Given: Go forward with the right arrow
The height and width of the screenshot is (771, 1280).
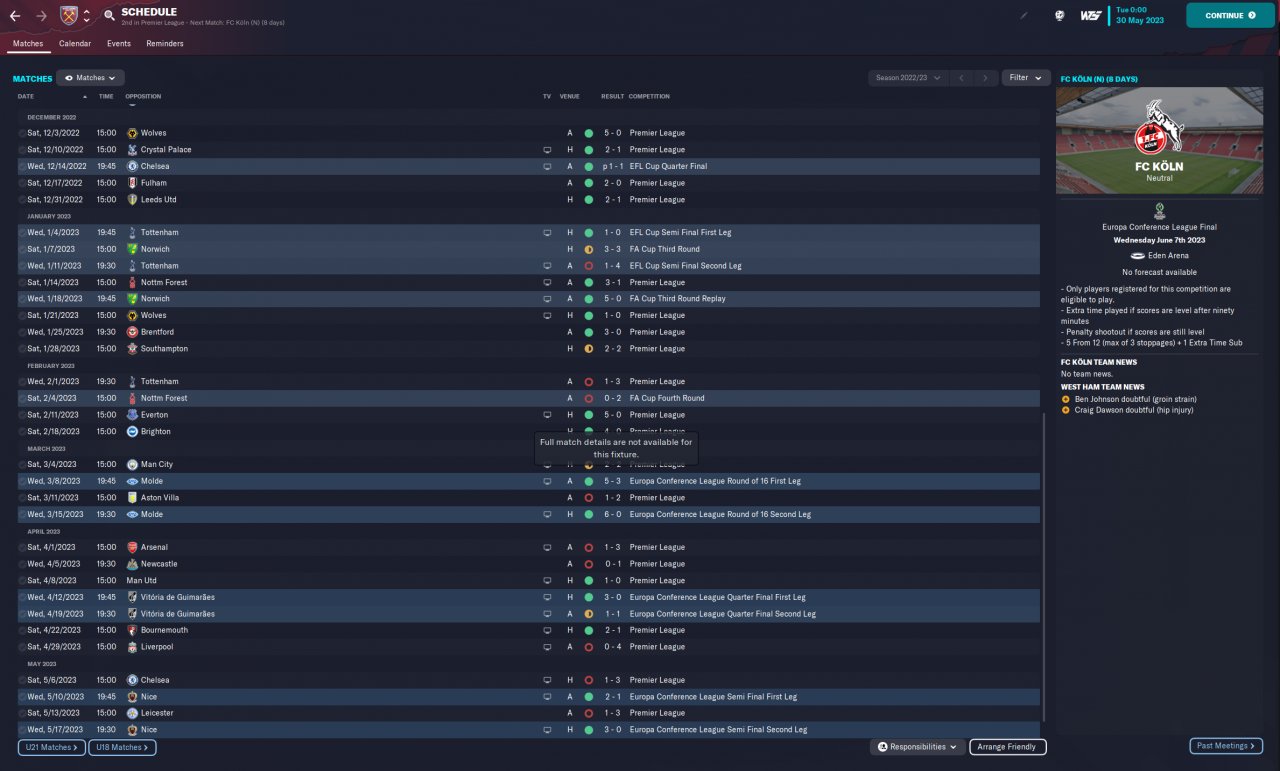Looking at the screenshot, I should coord(41,16).
